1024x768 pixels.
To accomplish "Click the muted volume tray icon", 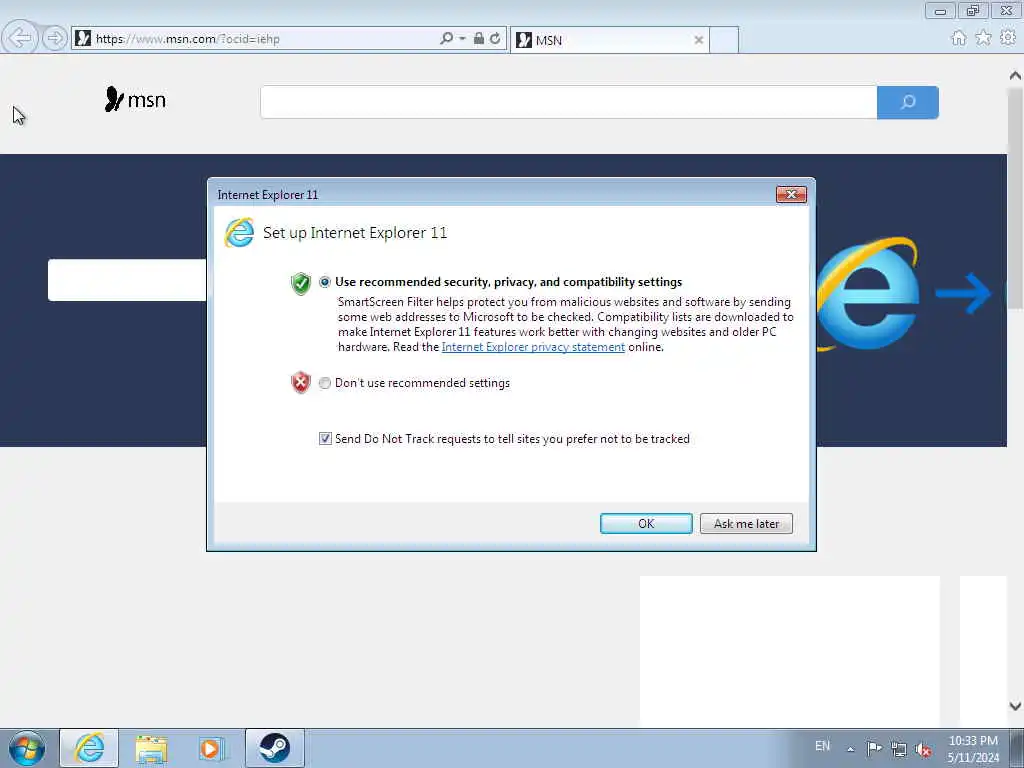I will pos(923,750).
